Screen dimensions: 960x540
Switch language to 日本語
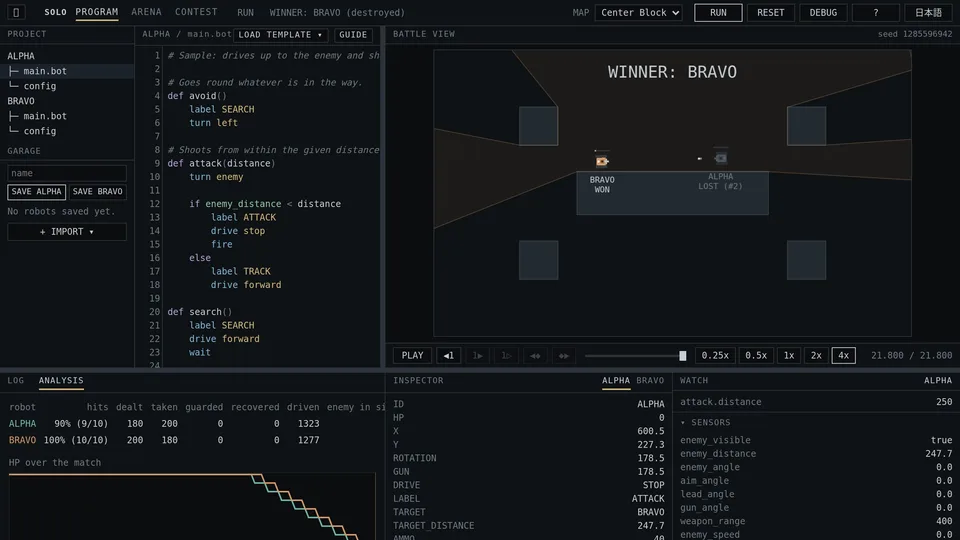point(928,12)
